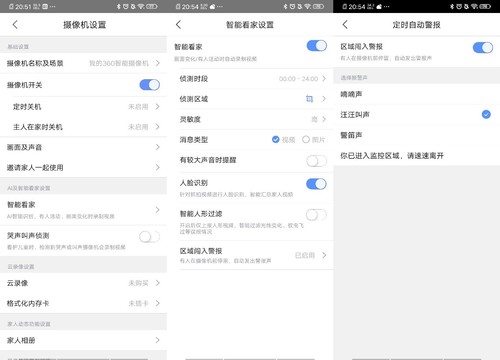Tap battery icon in 定时自动警报 status bar
The image size is (500, 360).
pos(485,6)
